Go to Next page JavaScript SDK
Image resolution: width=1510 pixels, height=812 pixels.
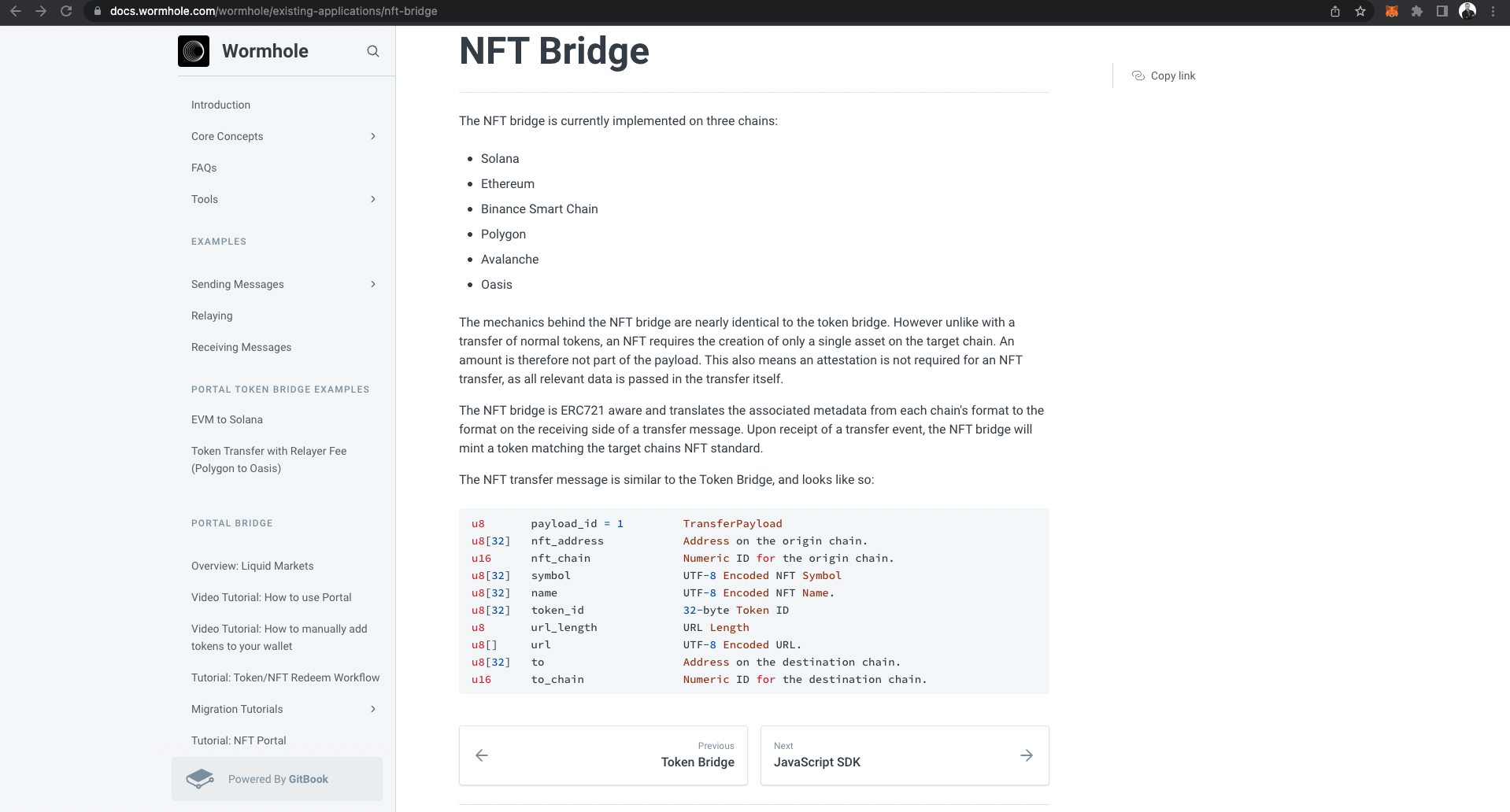coord(905,755)
